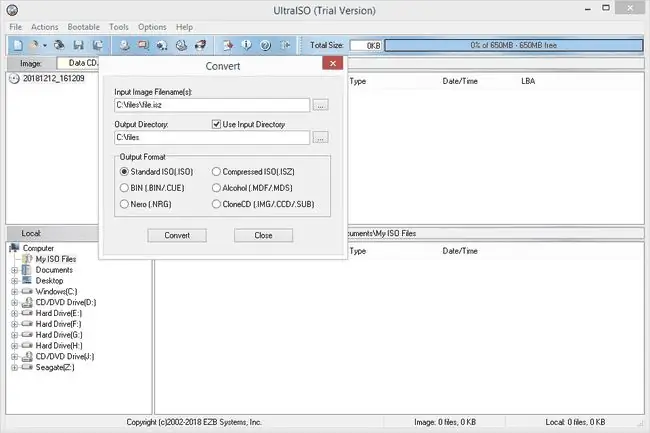Toggle the Use Input Directory checkbox
The height and width of the screenshot is (433, 650).
[216, 124]
